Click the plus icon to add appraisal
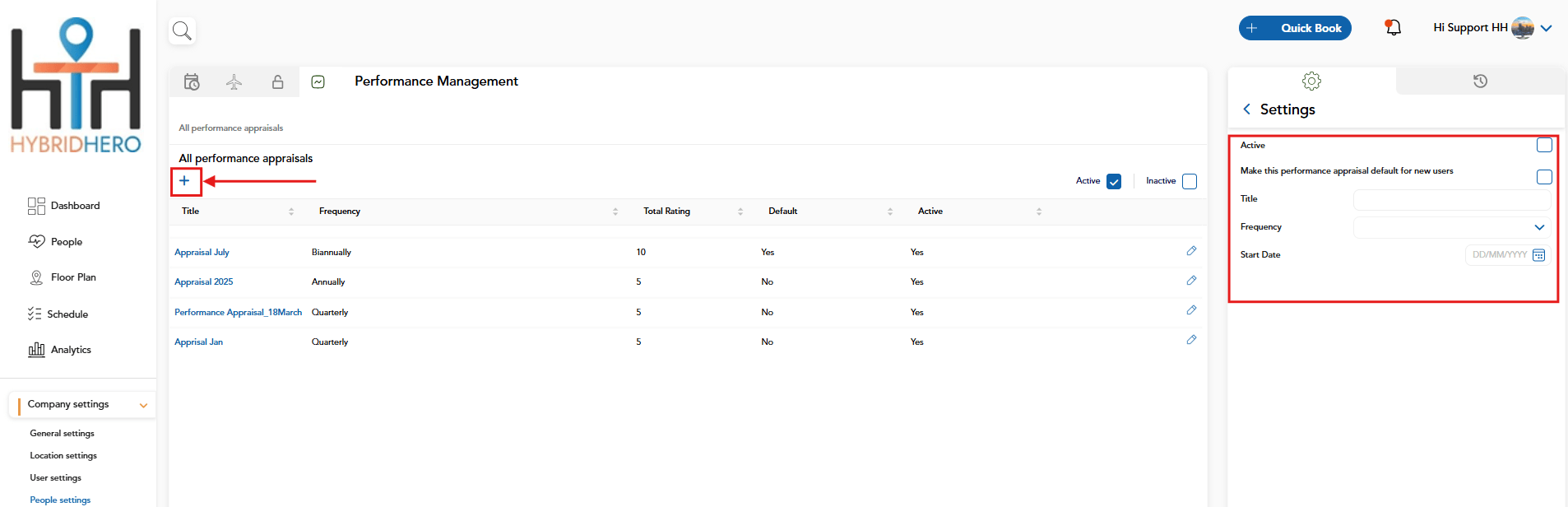The width and height of the screenshot is (1568, 507). click(x=184, y=181)
